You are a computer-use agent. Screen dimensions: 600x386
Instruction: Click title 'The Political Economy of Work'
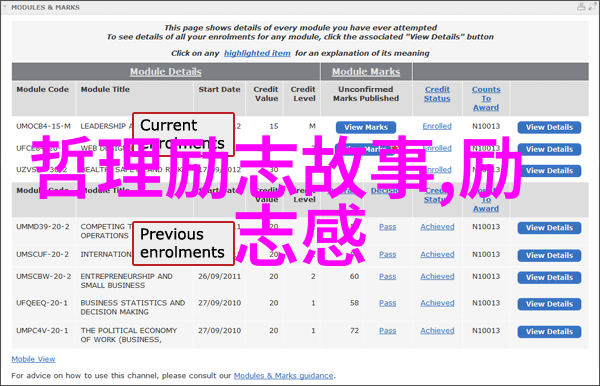coord(129,335)
